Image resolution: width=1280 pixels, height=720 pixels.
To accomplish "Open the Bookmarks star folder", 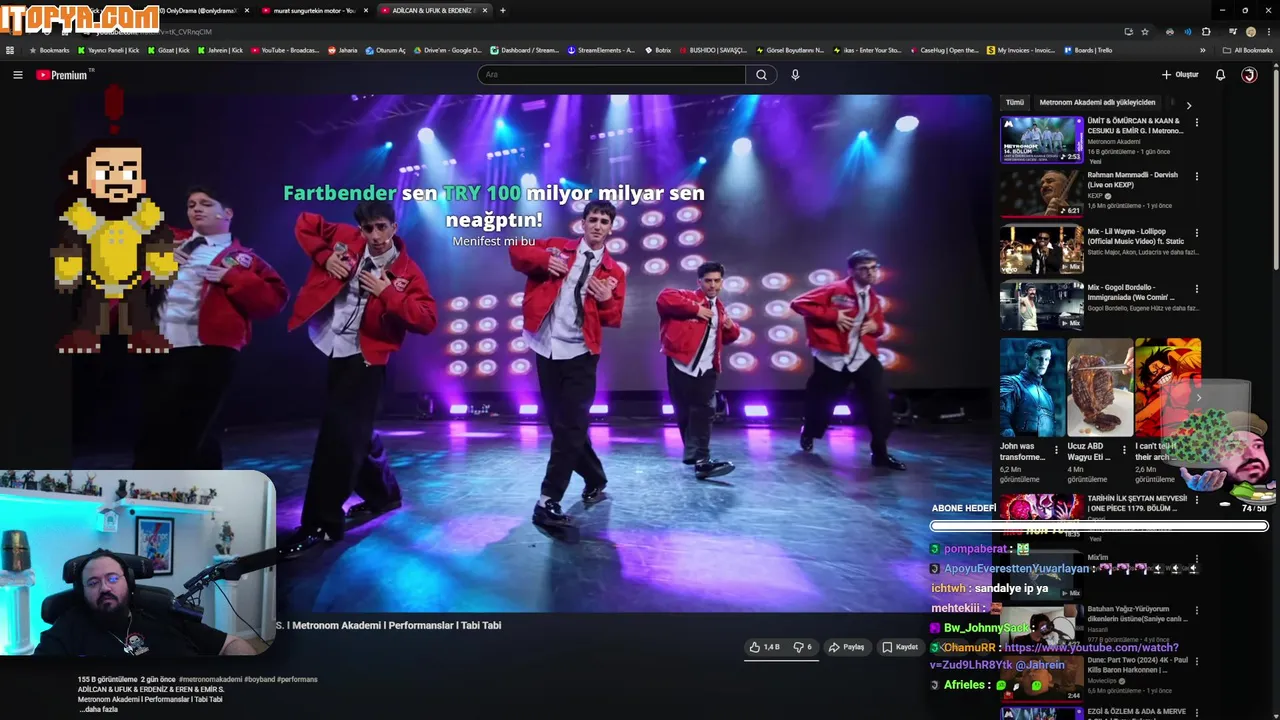I will tap(50, 50).
